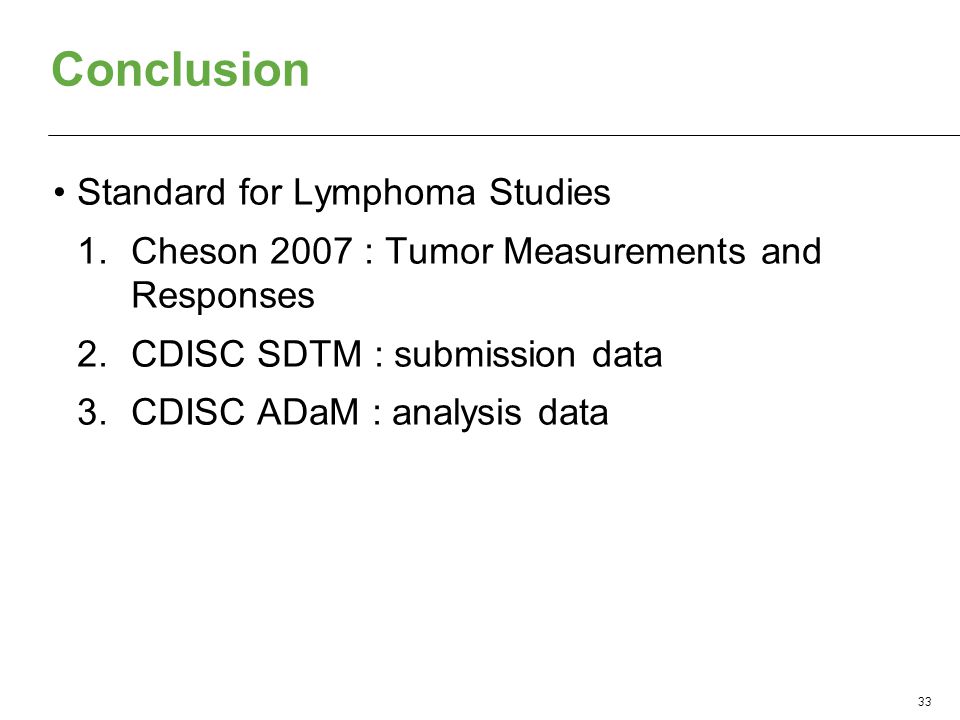The width and height of the screenshot is (960, 720).
Task: Click the list number 3.
Action: coord(92,412)
